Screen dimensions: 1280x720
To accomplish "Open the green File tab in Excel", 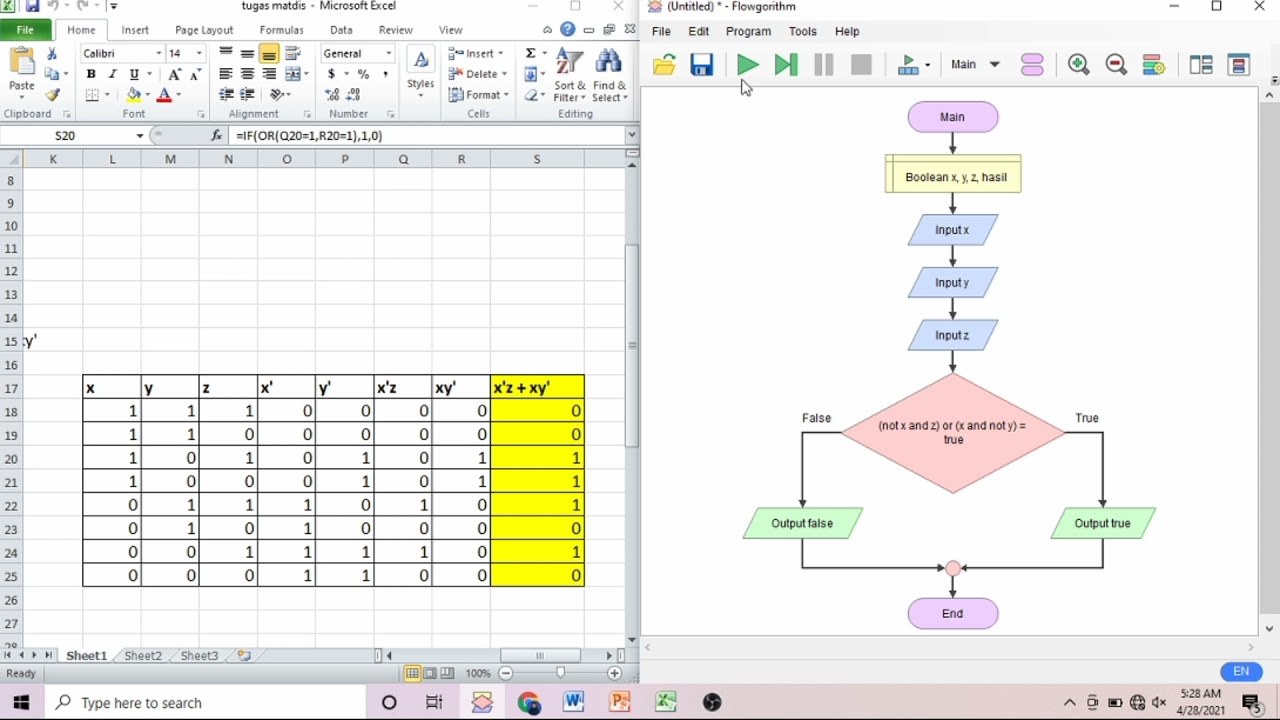I will pos(25,30).
